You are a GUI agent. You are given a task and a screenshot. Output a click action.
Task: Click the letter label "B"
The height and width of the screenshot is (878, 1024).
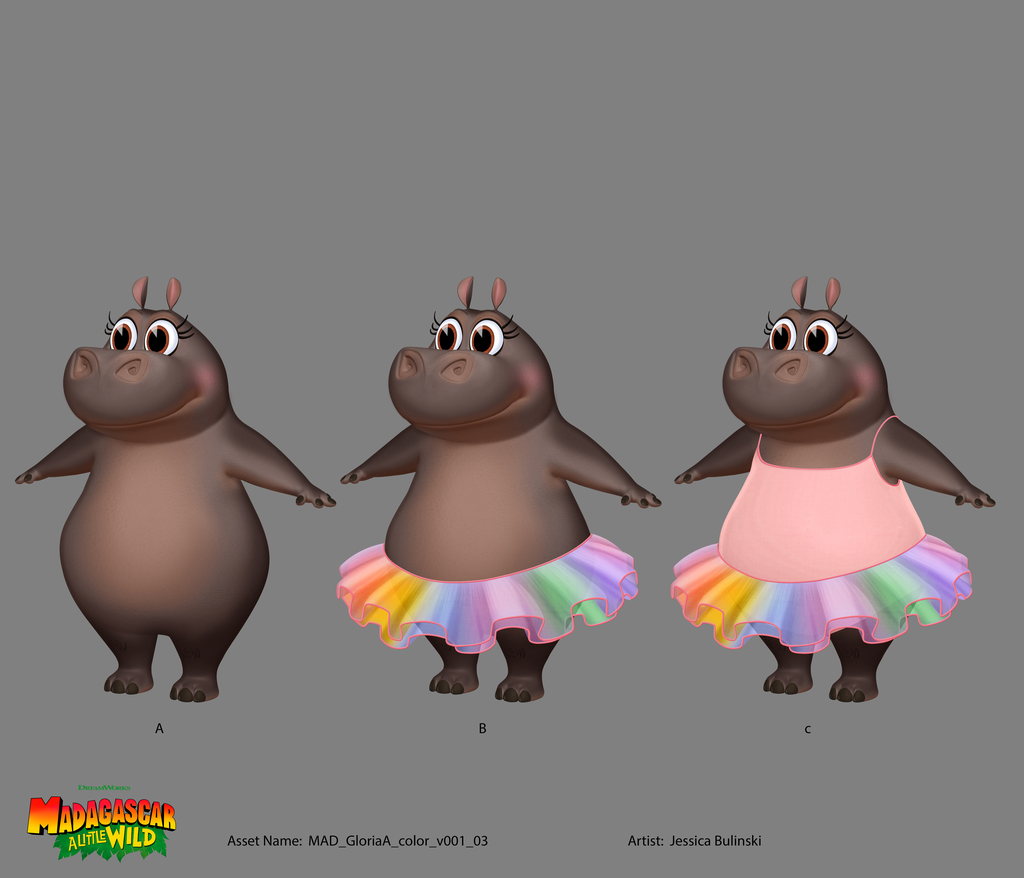[483, 728]
